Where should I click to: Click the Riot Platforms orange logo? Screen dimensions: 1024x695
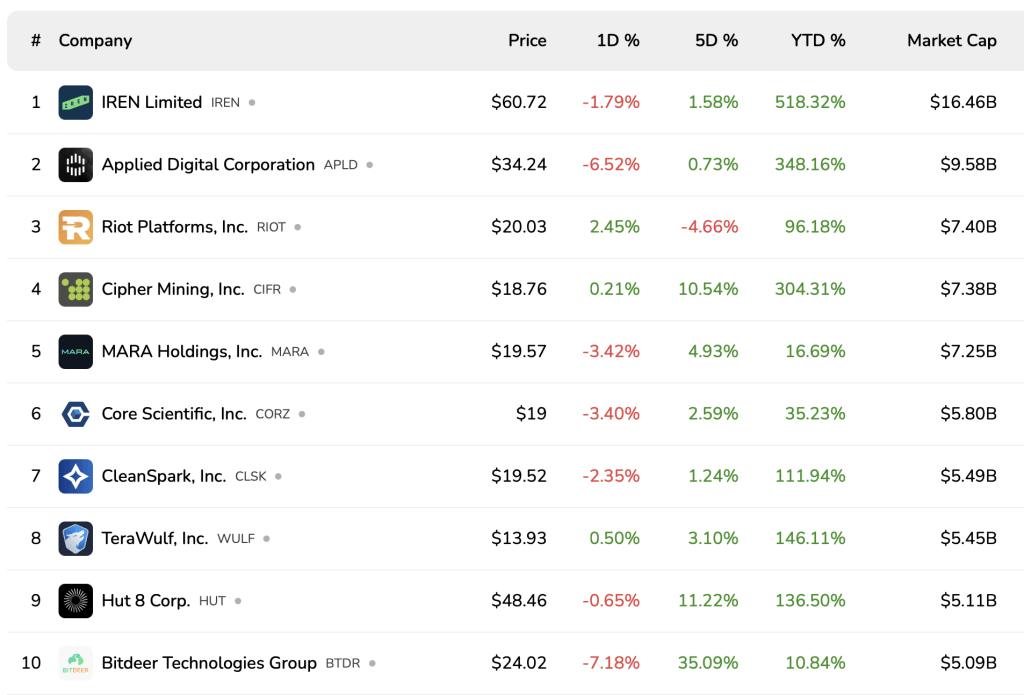pos(76,227)
